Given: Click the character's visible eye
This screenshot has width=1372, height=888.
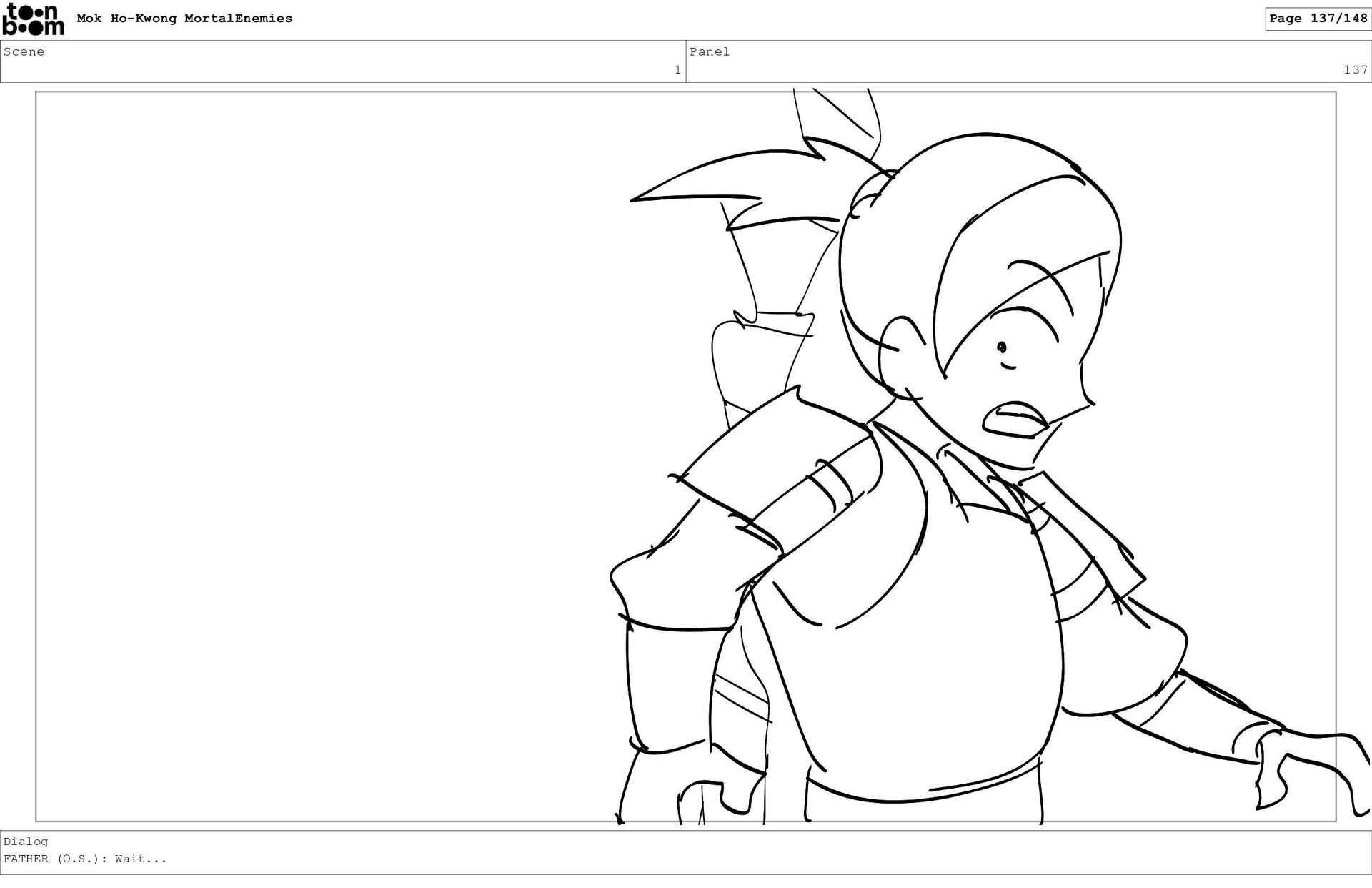Looking at the screenshot, I should [x=1002, y=348].
